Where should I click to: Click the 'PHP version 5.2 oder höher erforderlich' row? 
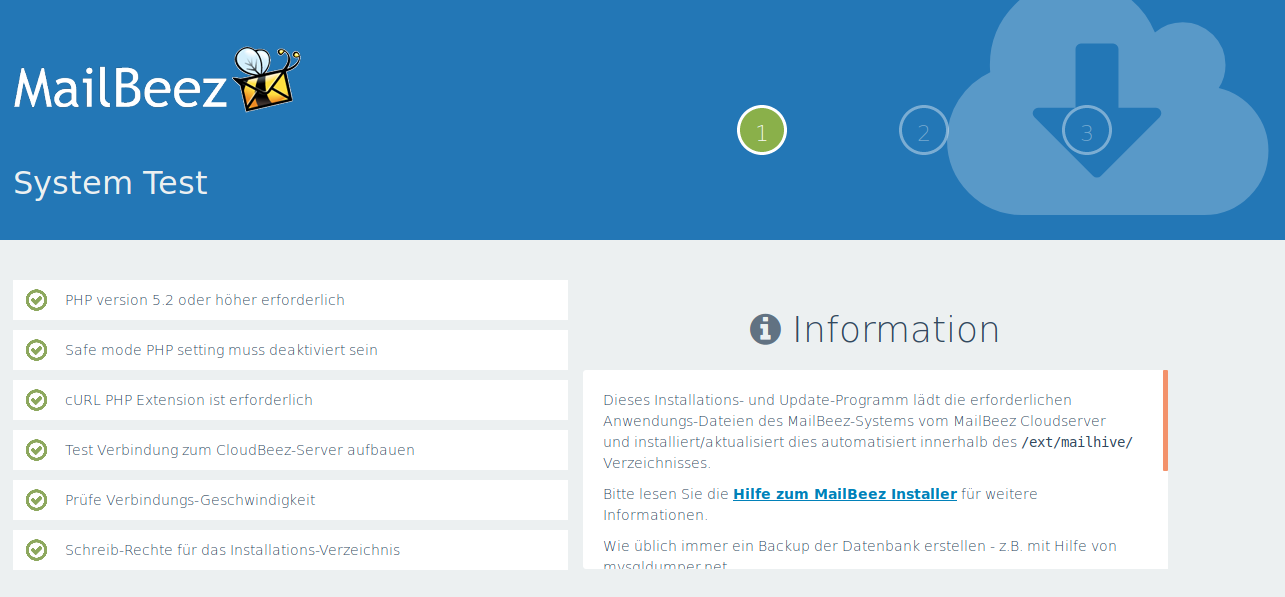click(290, 300)
